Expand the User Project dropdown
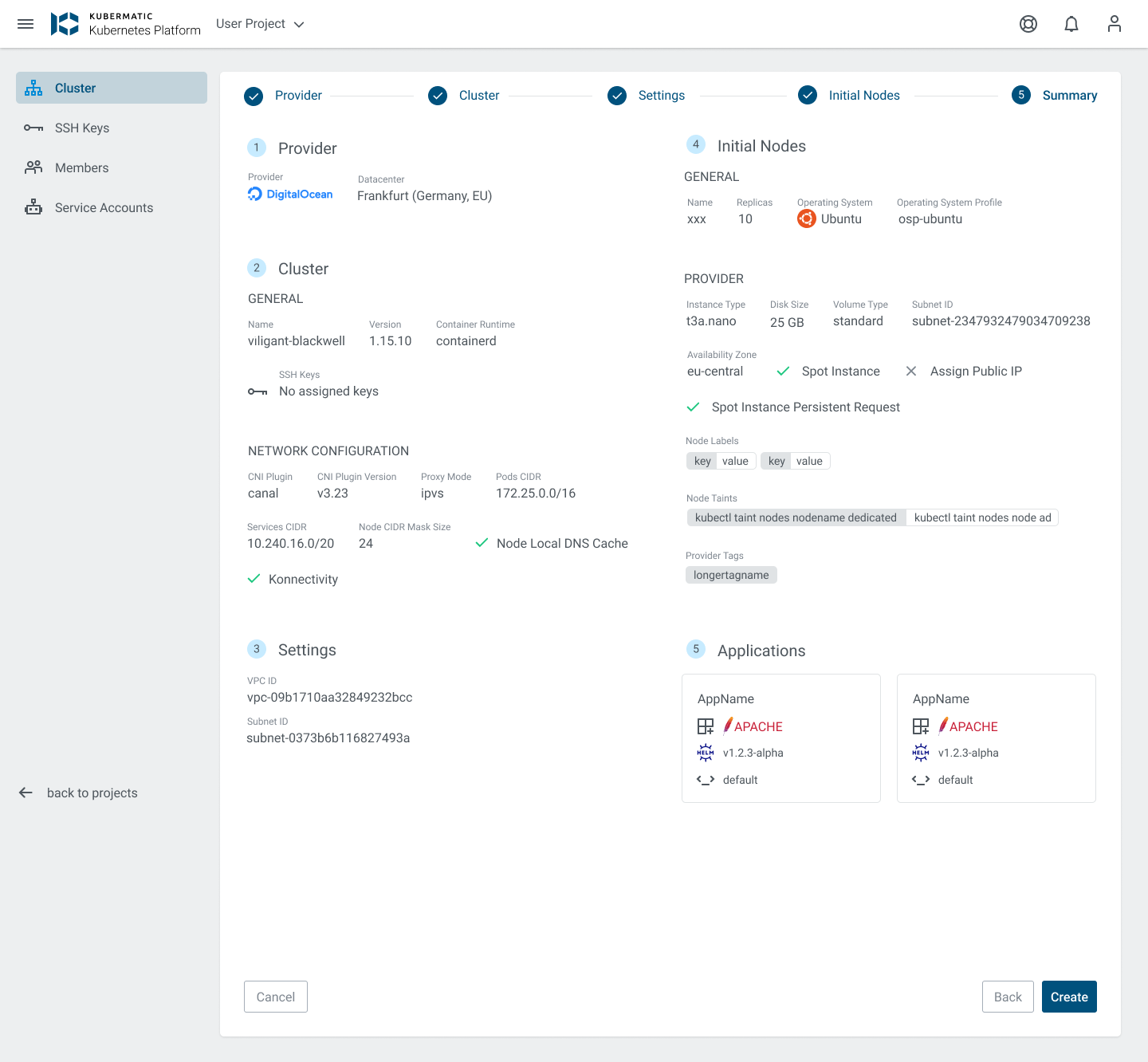The height and width of the screenshot is (1062, 1148). (x=260, y=24)
